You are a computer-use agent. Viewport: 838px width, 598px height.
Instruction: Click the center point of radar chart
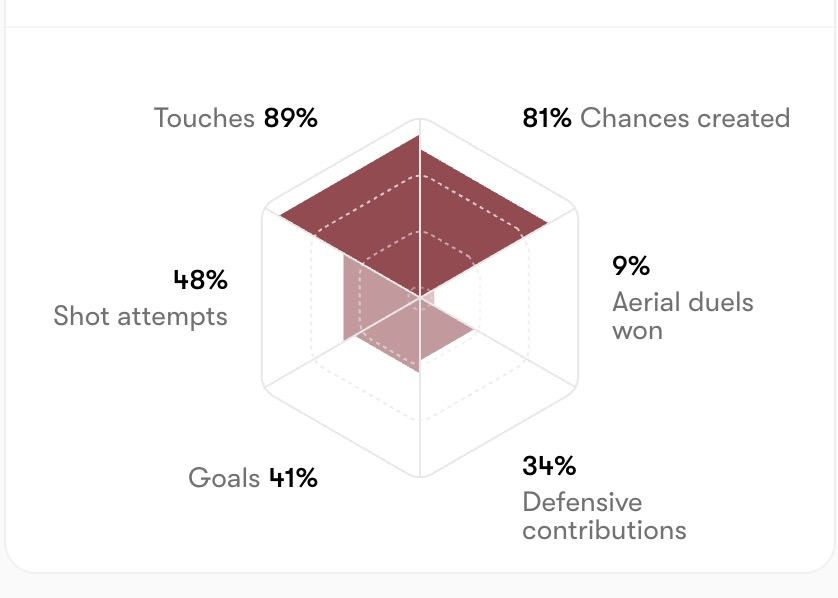[x=420, y=298]
